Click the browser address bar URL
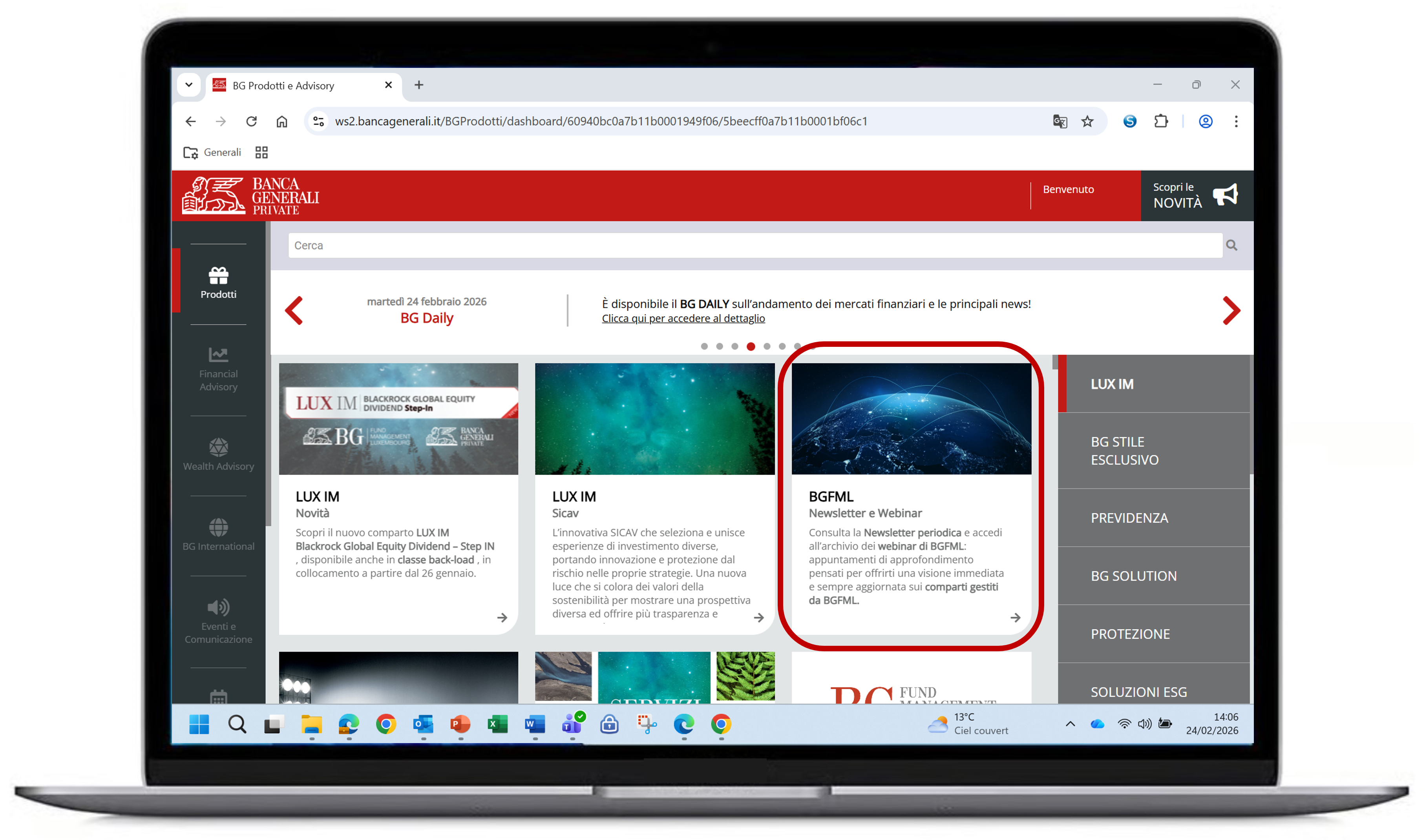Viewport: 1425px width, 840px height. pos(601,121)
